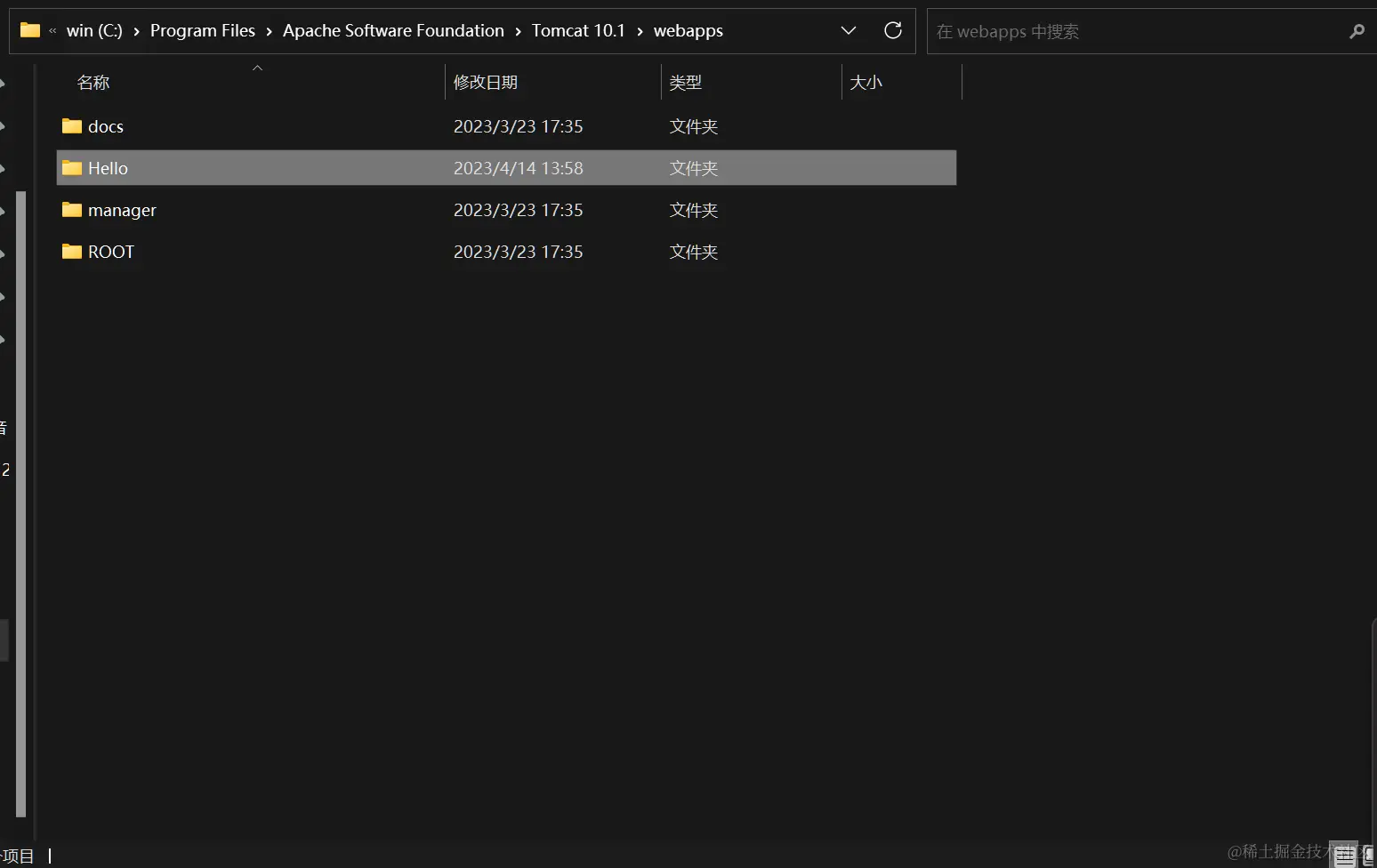This screenshot has width=1377, height=868.
Task: Select the Hello folder name
Action: pos(108,168)
